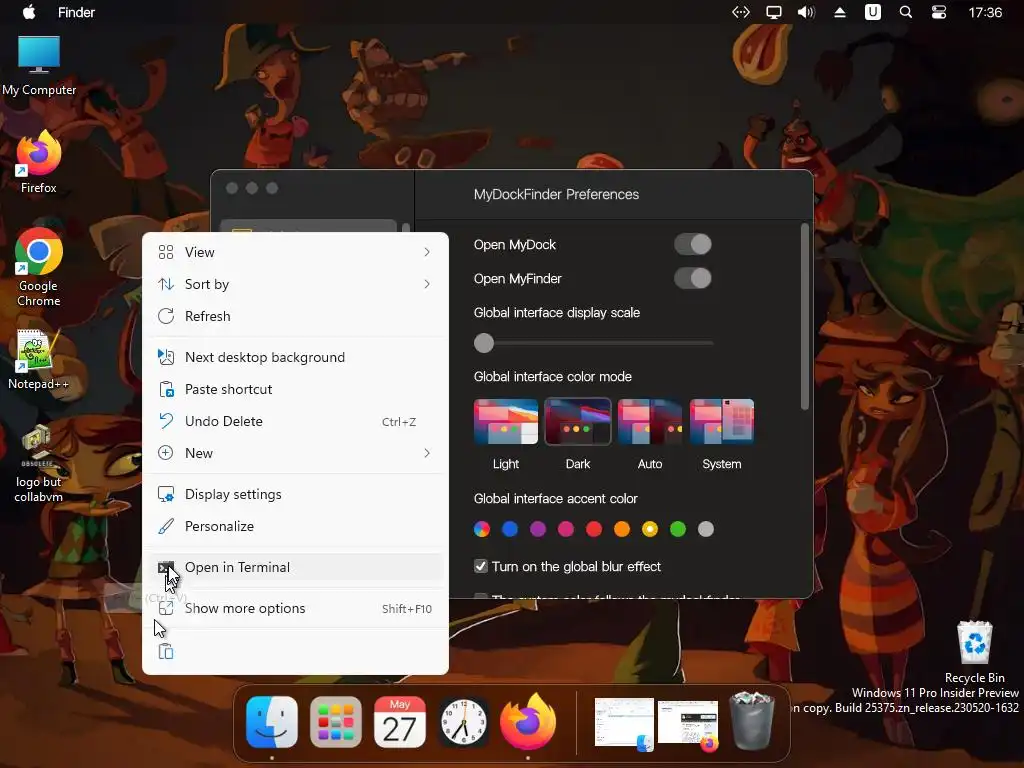Click the 17:36 clock in menu bar
1024x768 pixels.
click(x=985, y=12)
